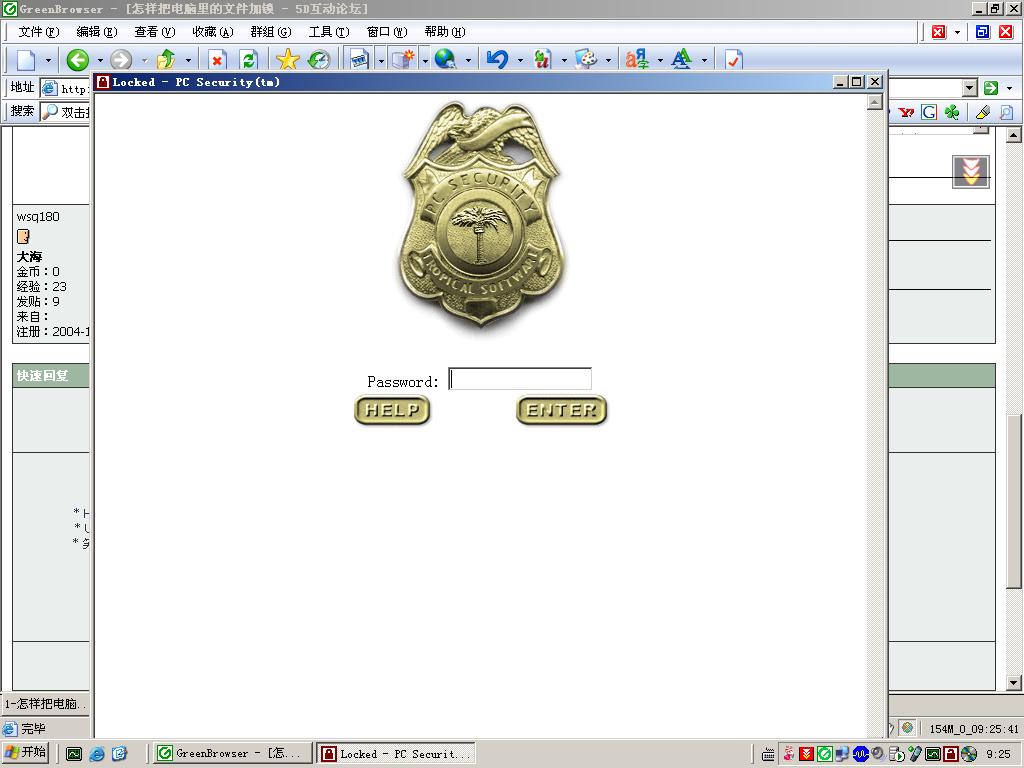1024x768 pixels.
Task: Open the address bar URL dropdown arrow
Action: pyautogui.click(x=970, y=88)
